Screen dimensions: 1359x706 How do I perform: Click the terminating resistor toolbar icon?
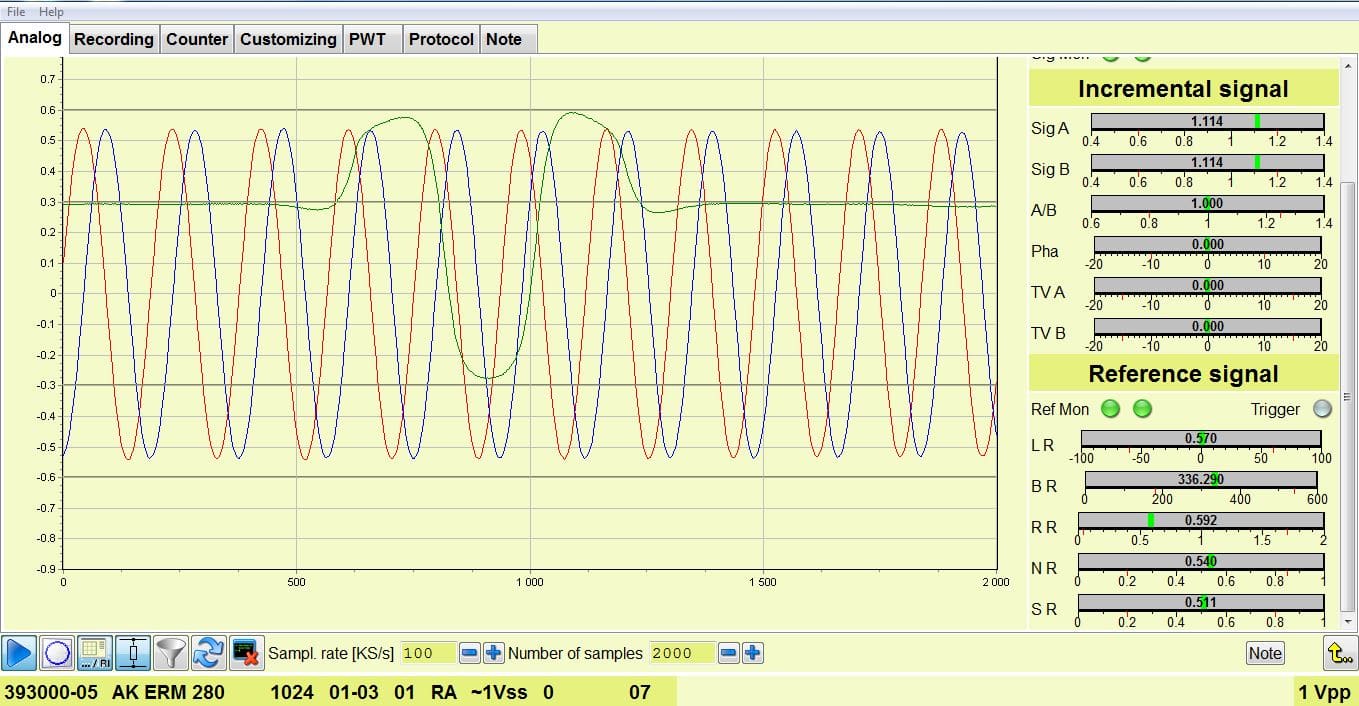click(133, 653)
